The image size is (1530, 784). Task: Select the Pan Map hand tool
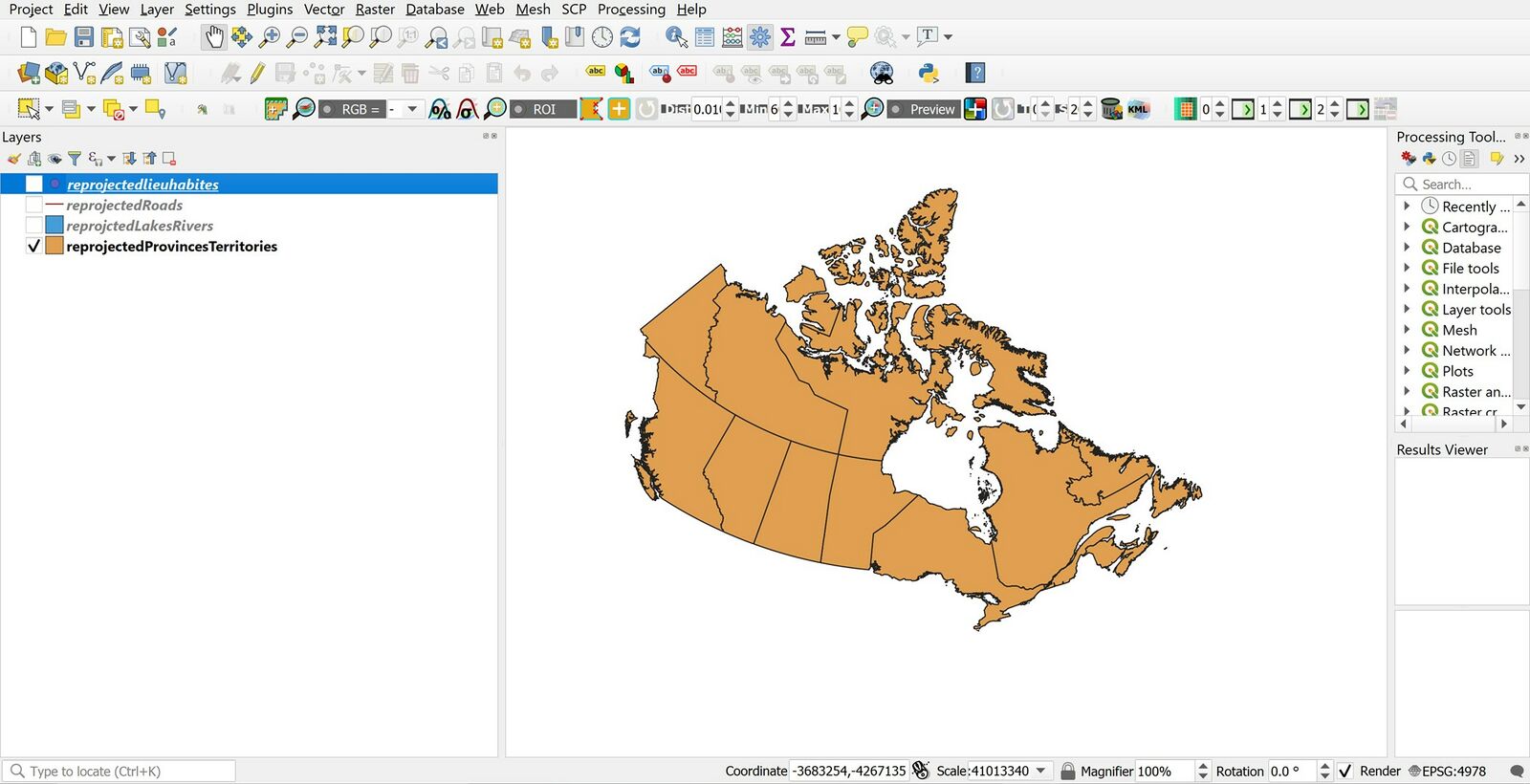click(213, 37)
